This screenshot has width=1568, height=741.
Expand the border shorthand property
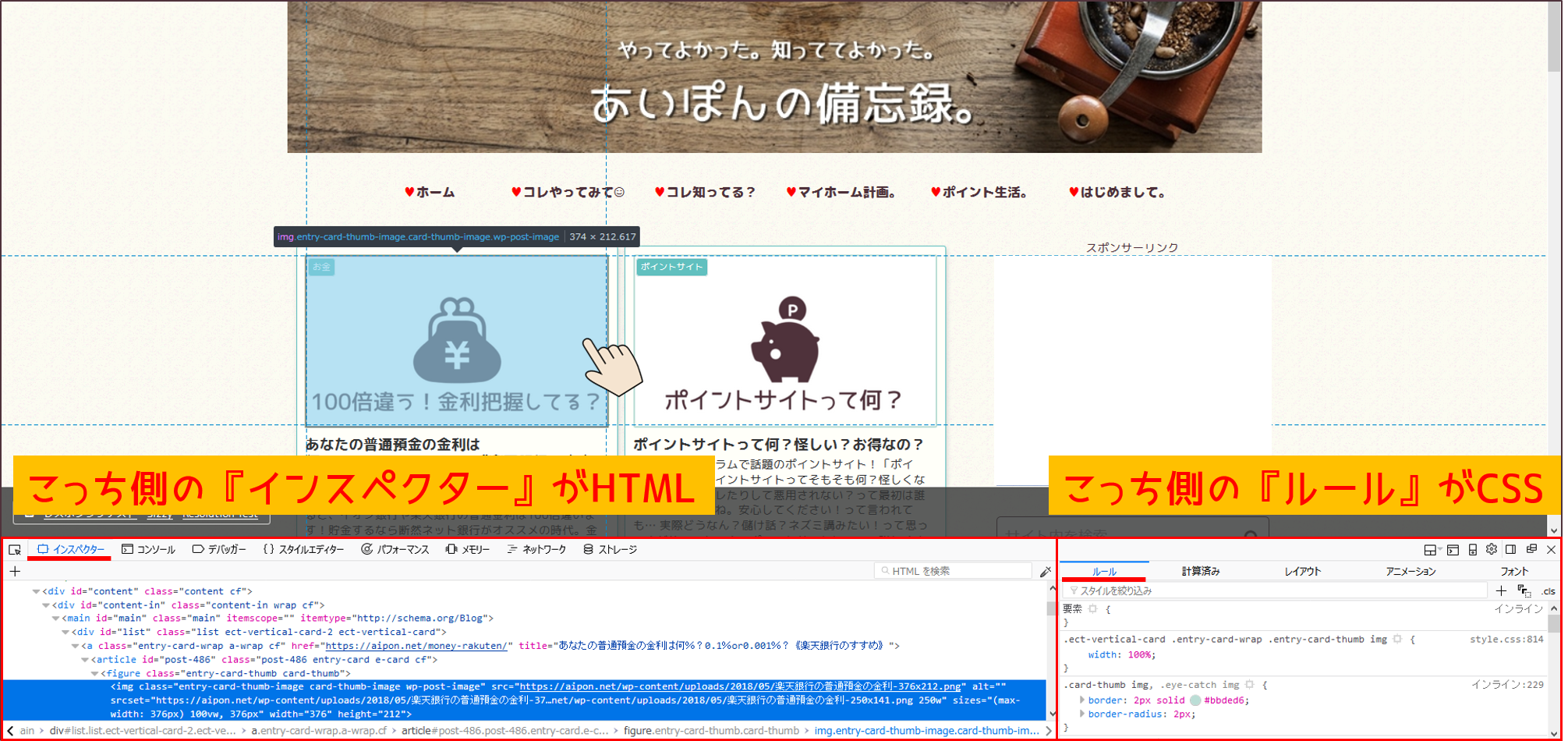click(x=1081, y=700)
